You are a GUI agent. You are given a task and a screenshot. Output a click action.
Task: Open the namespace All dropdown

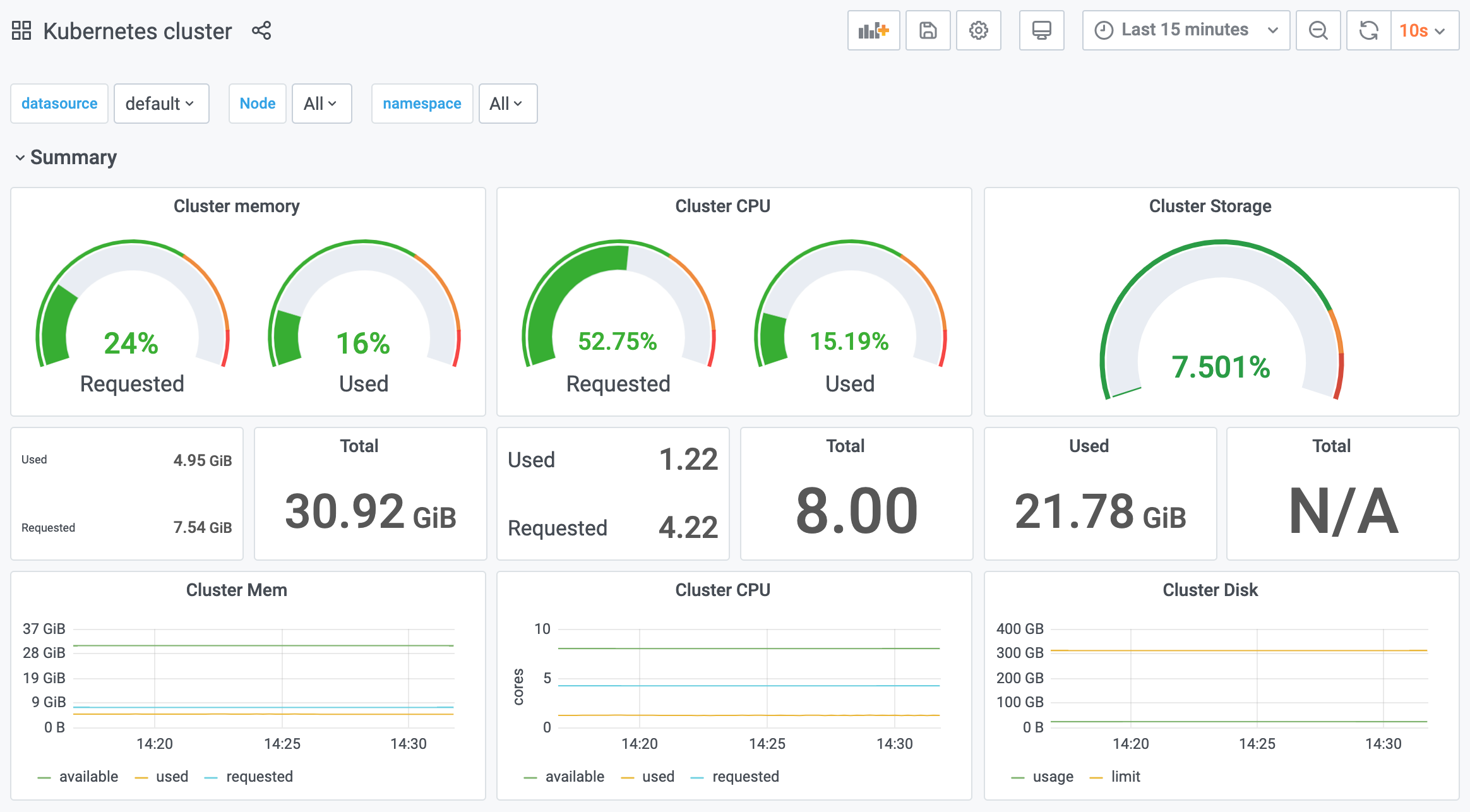(x=508, y=104)
